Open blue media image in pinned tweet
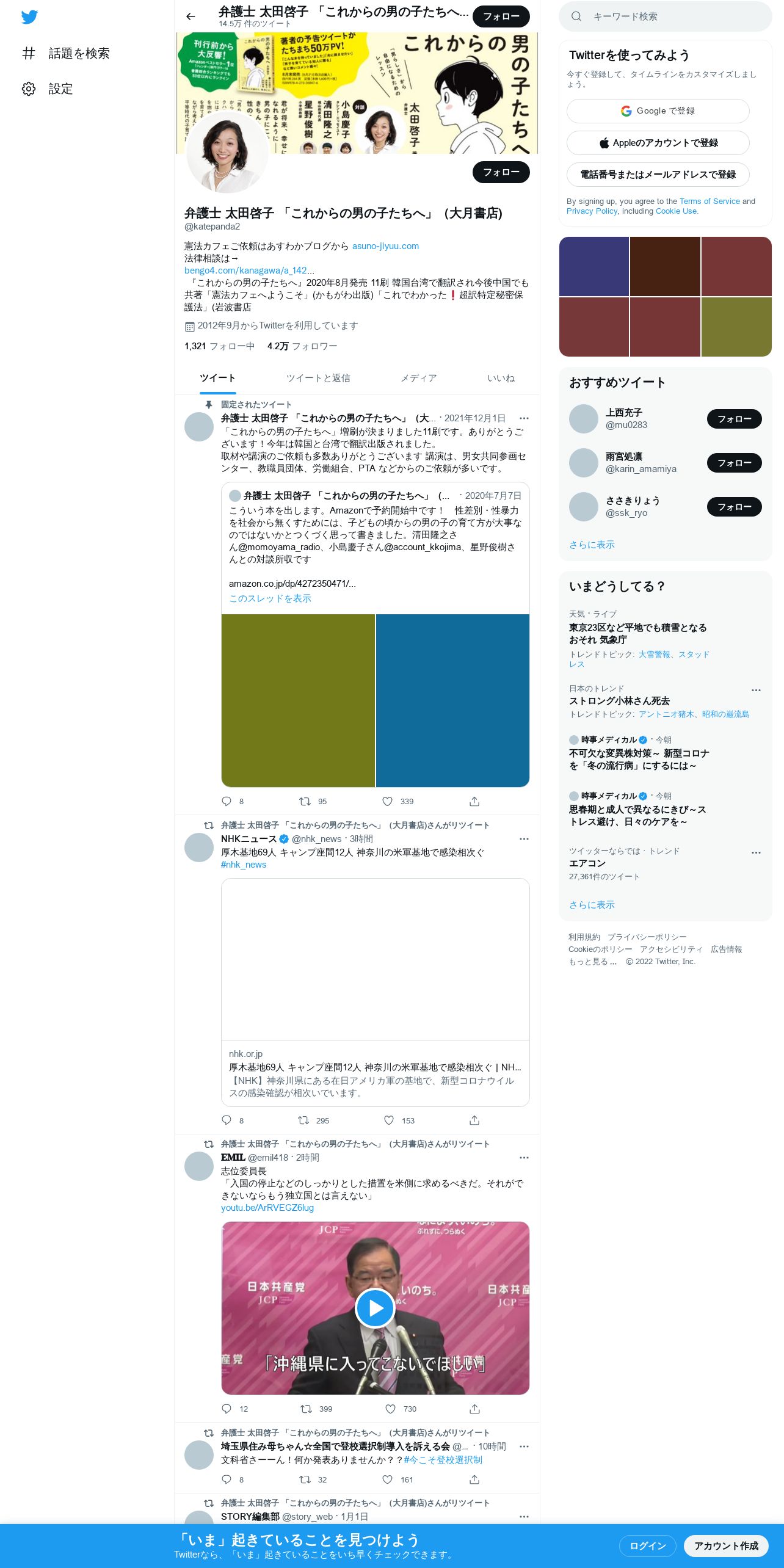784x1568 pixels. click(452, 700)
